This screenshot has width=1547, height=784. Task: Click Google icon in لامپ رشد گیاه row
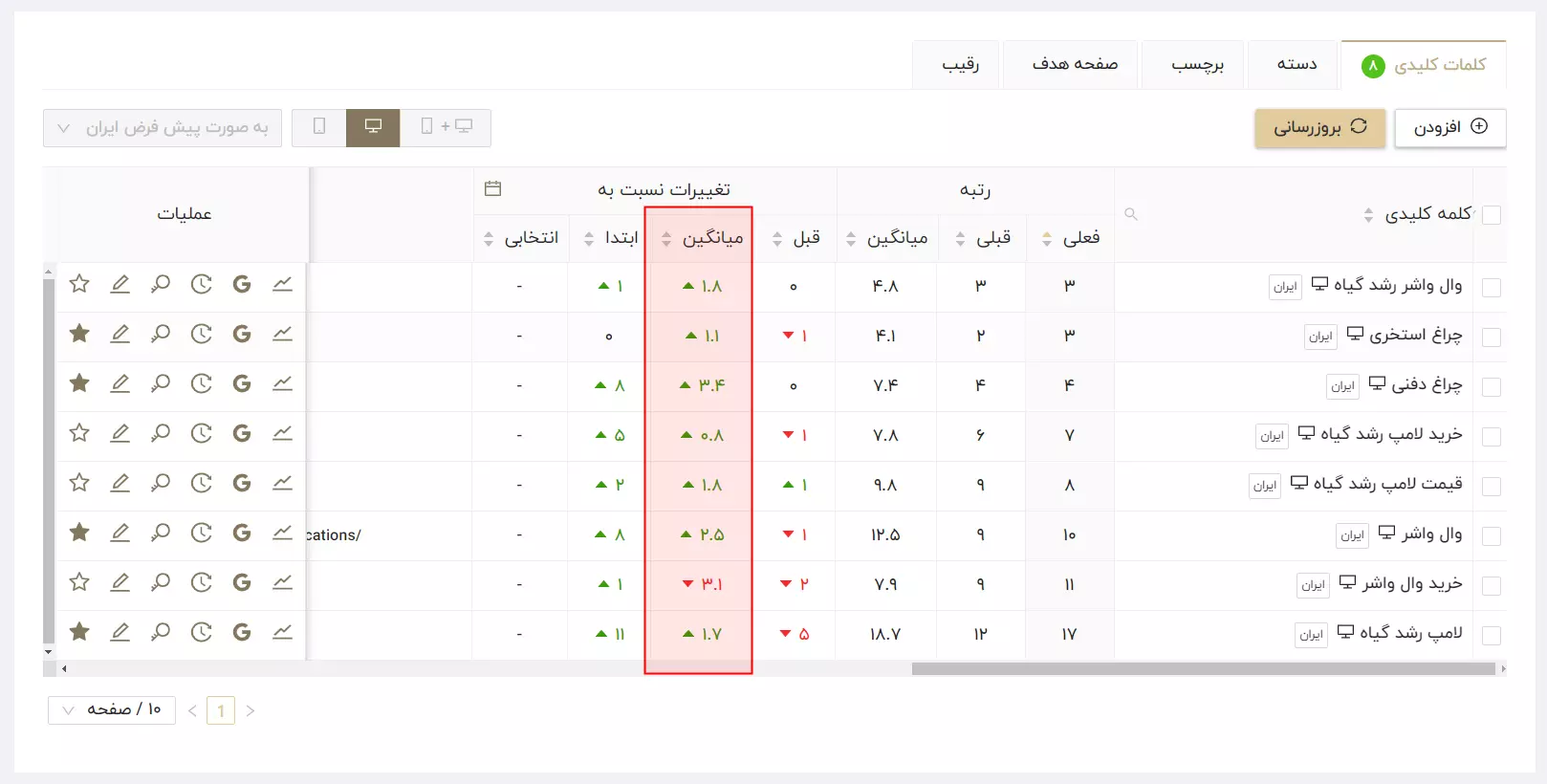(242, 632)
